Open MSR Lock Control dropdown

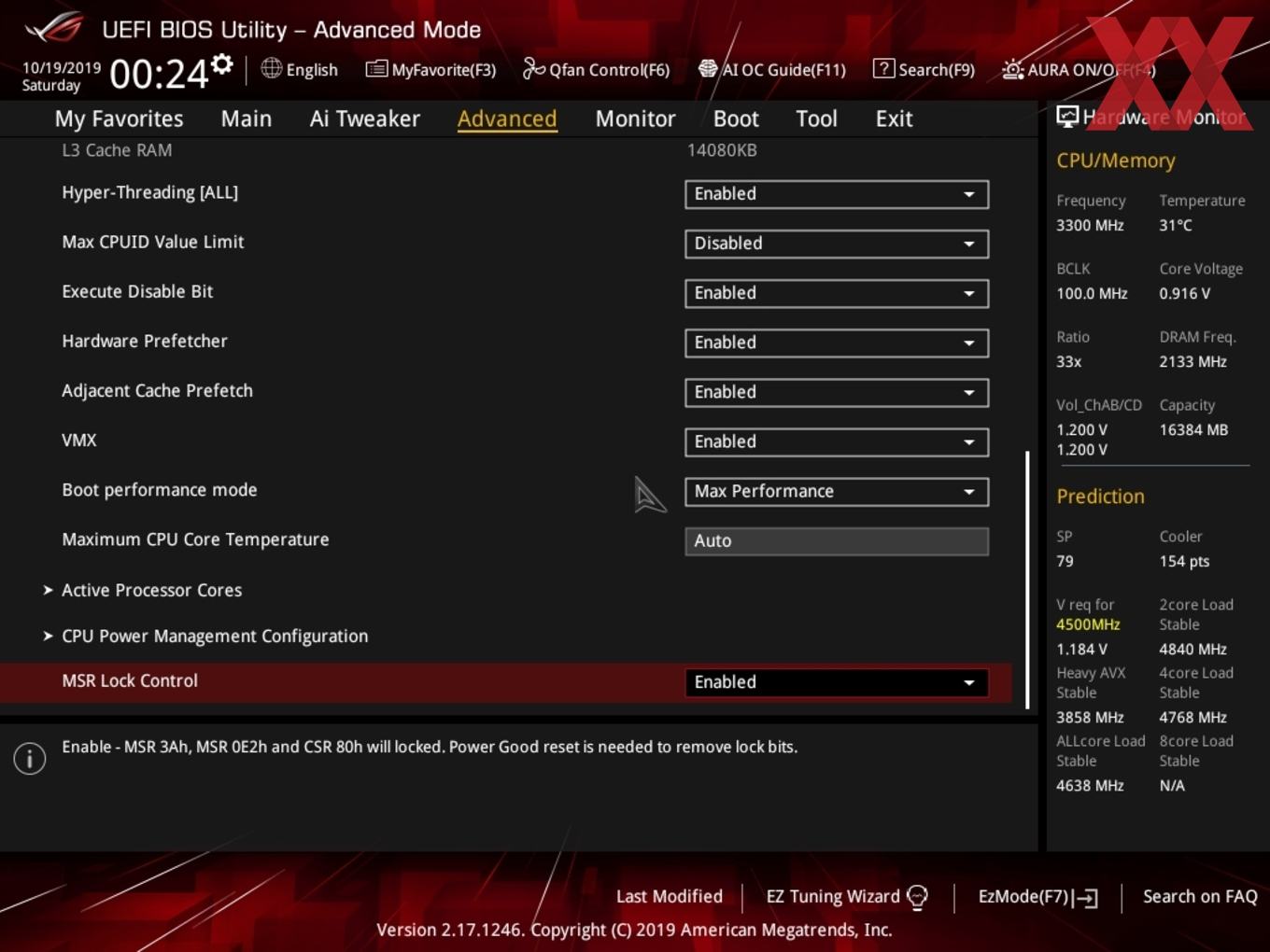(837, 682)
